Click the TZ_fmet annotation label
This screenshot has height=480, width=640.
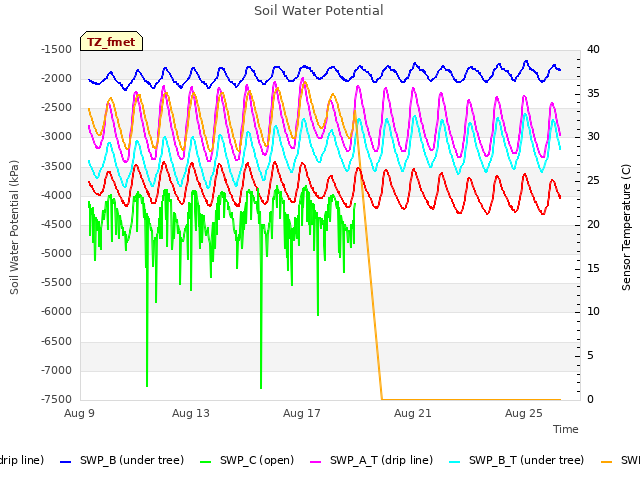pos(111,42)
